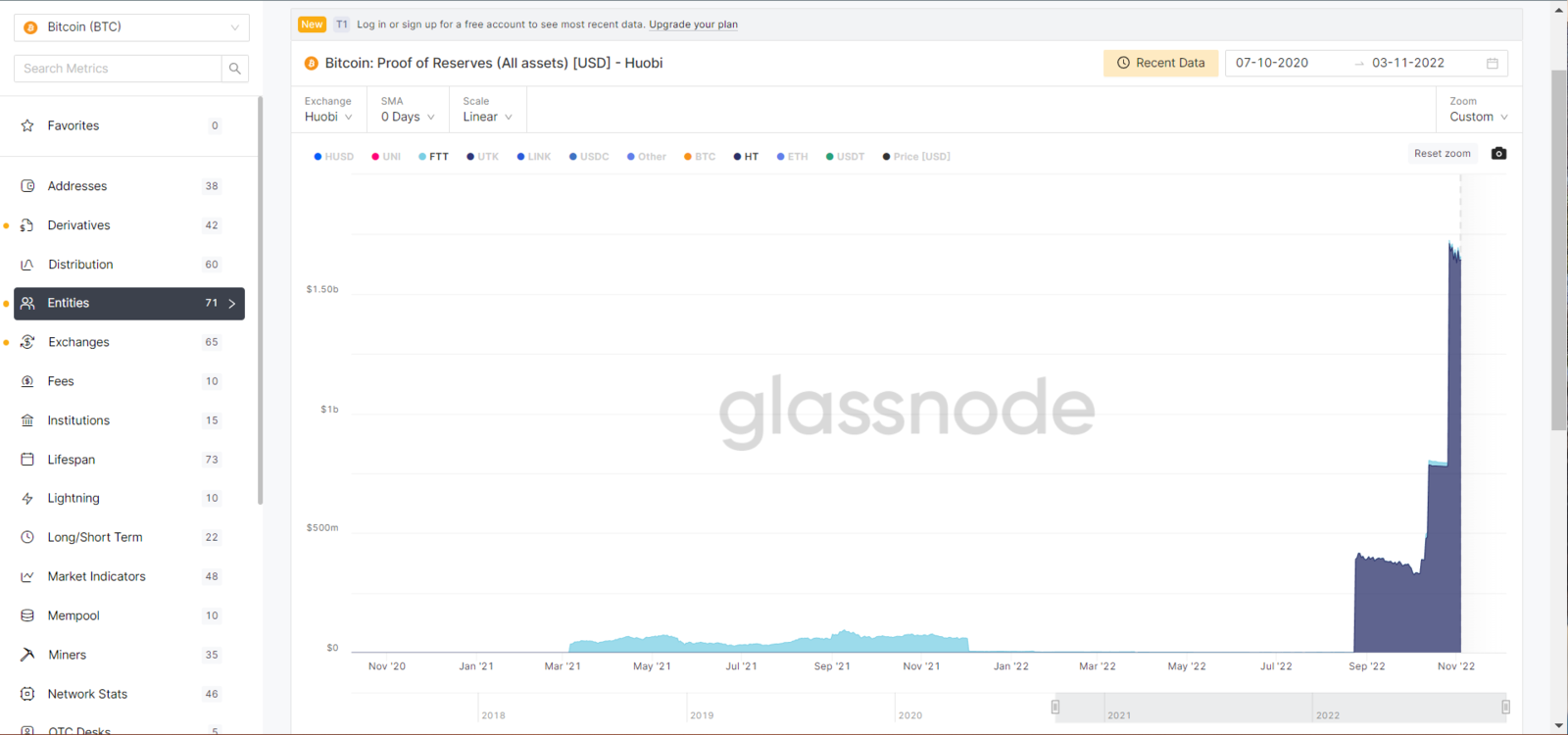The height and width of the screenshot is (735, 1568).
Task: Click the left handle of timeline range slider
Action: click(1055, 707)
